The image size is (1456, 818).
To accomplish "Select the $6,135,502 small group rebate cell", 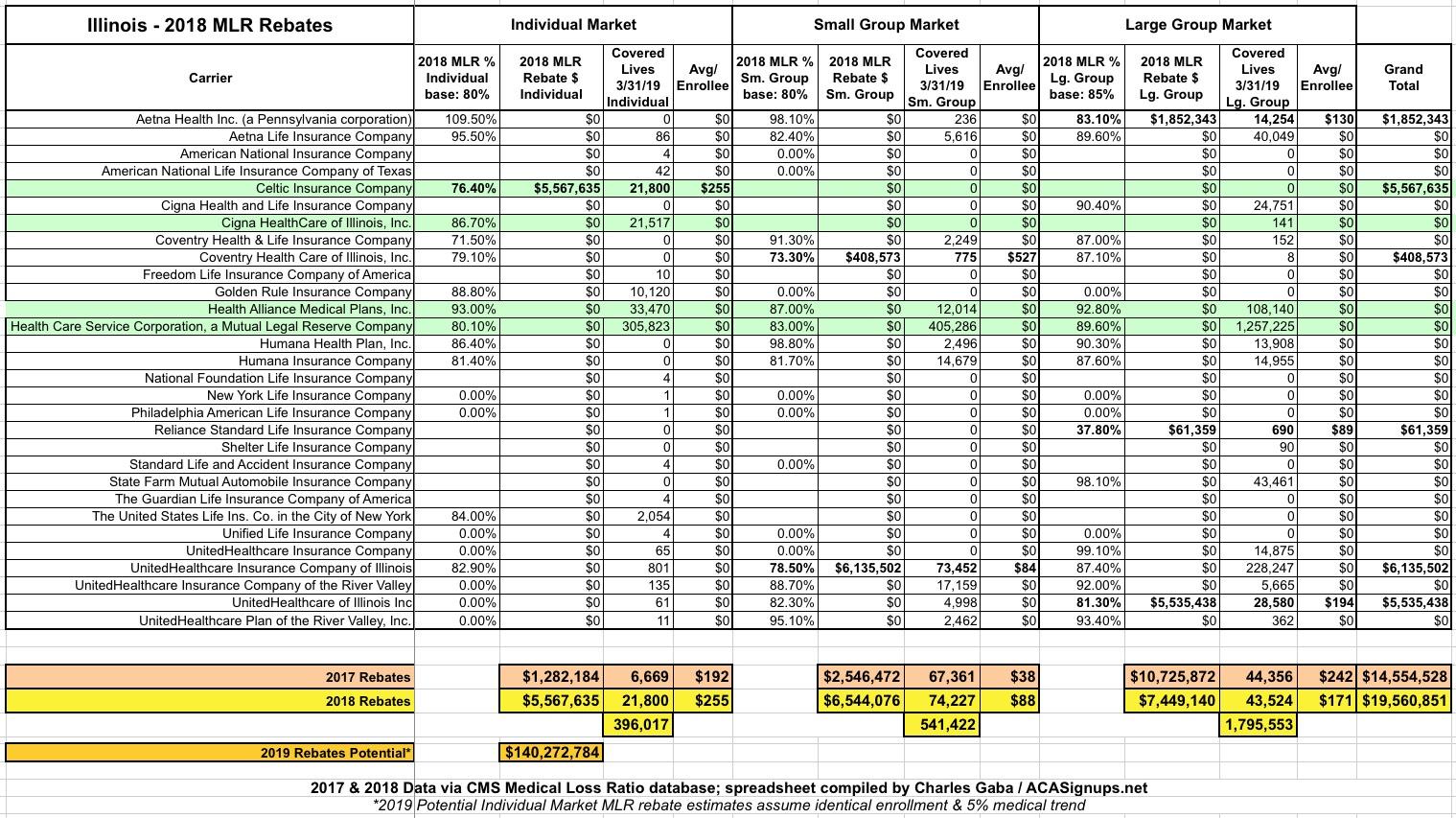I will click(859, 568).
